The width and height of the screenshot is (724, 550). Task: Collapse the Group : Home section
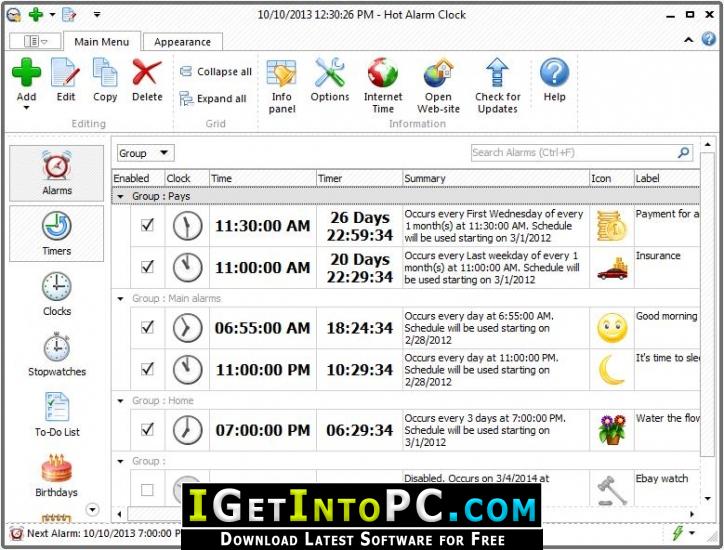(121, 401)
